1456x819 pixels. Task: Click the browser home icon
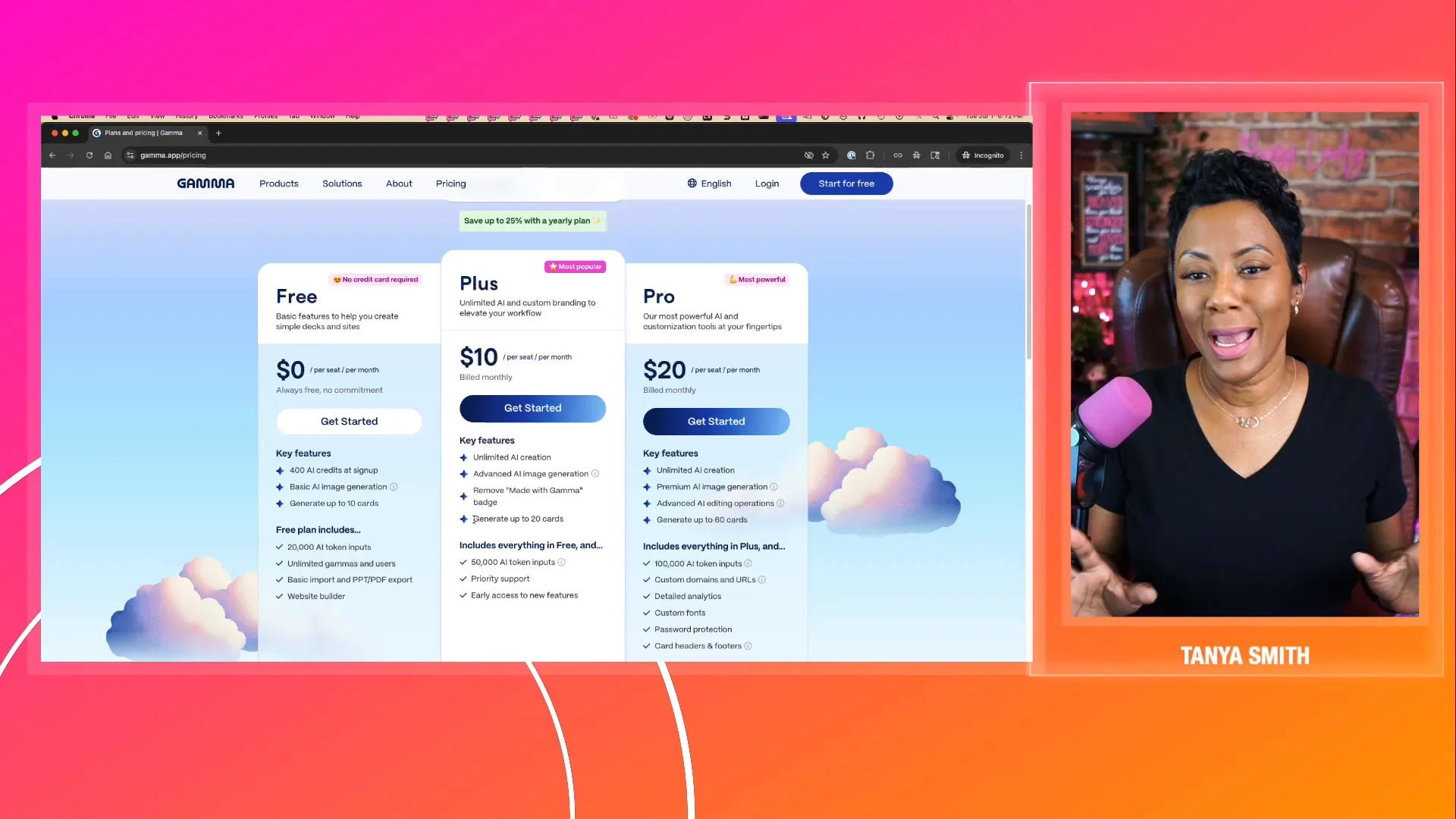[x=108, y=155]
